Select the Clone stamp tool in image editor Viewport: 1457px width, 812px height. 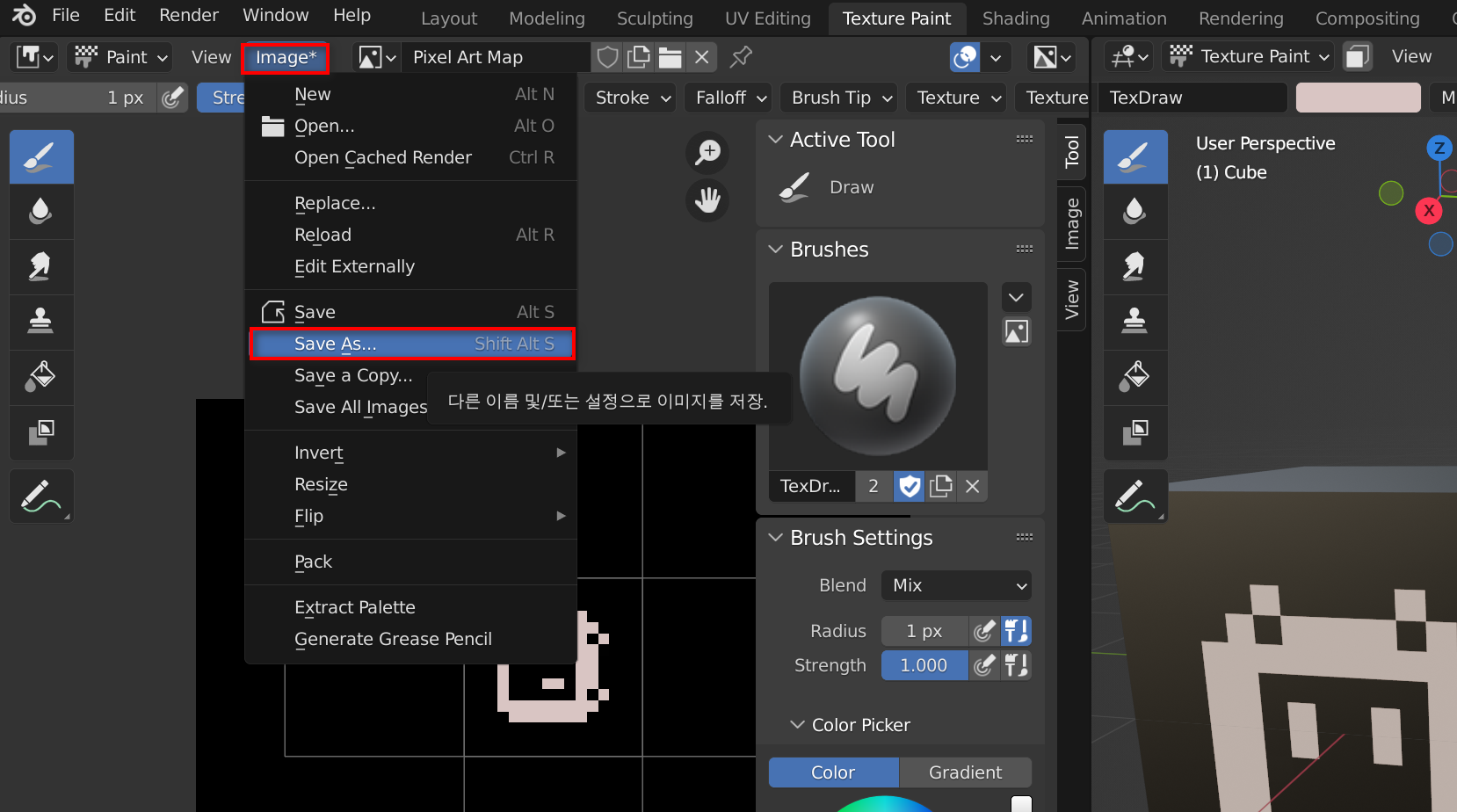41,321
